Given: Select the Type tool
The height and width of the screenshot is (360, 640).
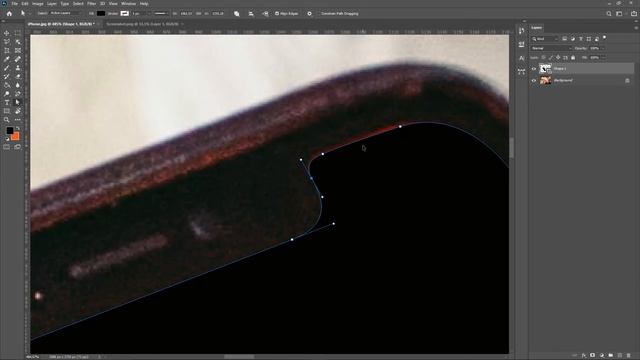Looking at the screenshot, I should click(x=7, y=102).
